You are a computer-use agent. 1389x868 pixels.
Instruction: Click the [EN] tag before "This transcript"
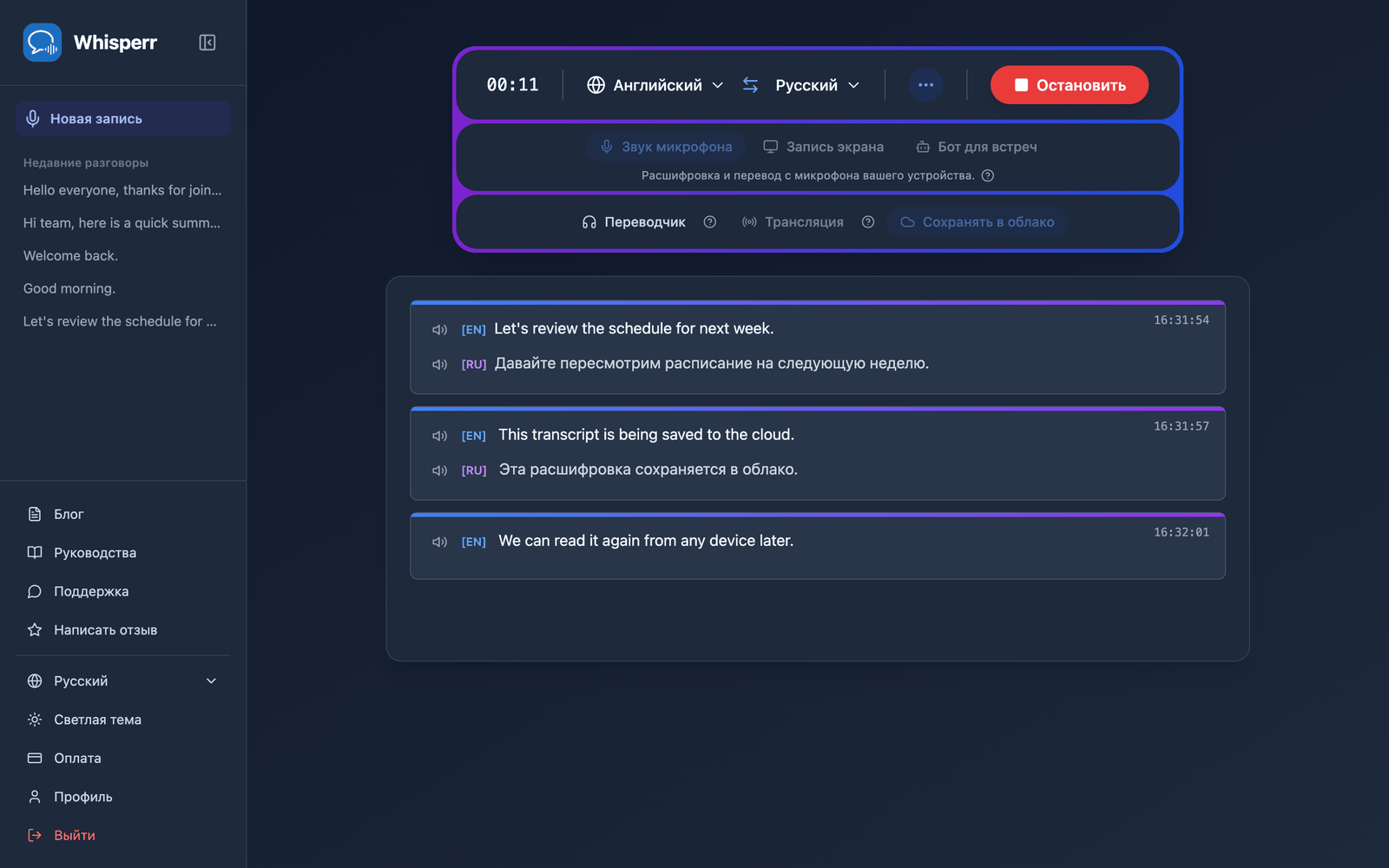[473, 436]
